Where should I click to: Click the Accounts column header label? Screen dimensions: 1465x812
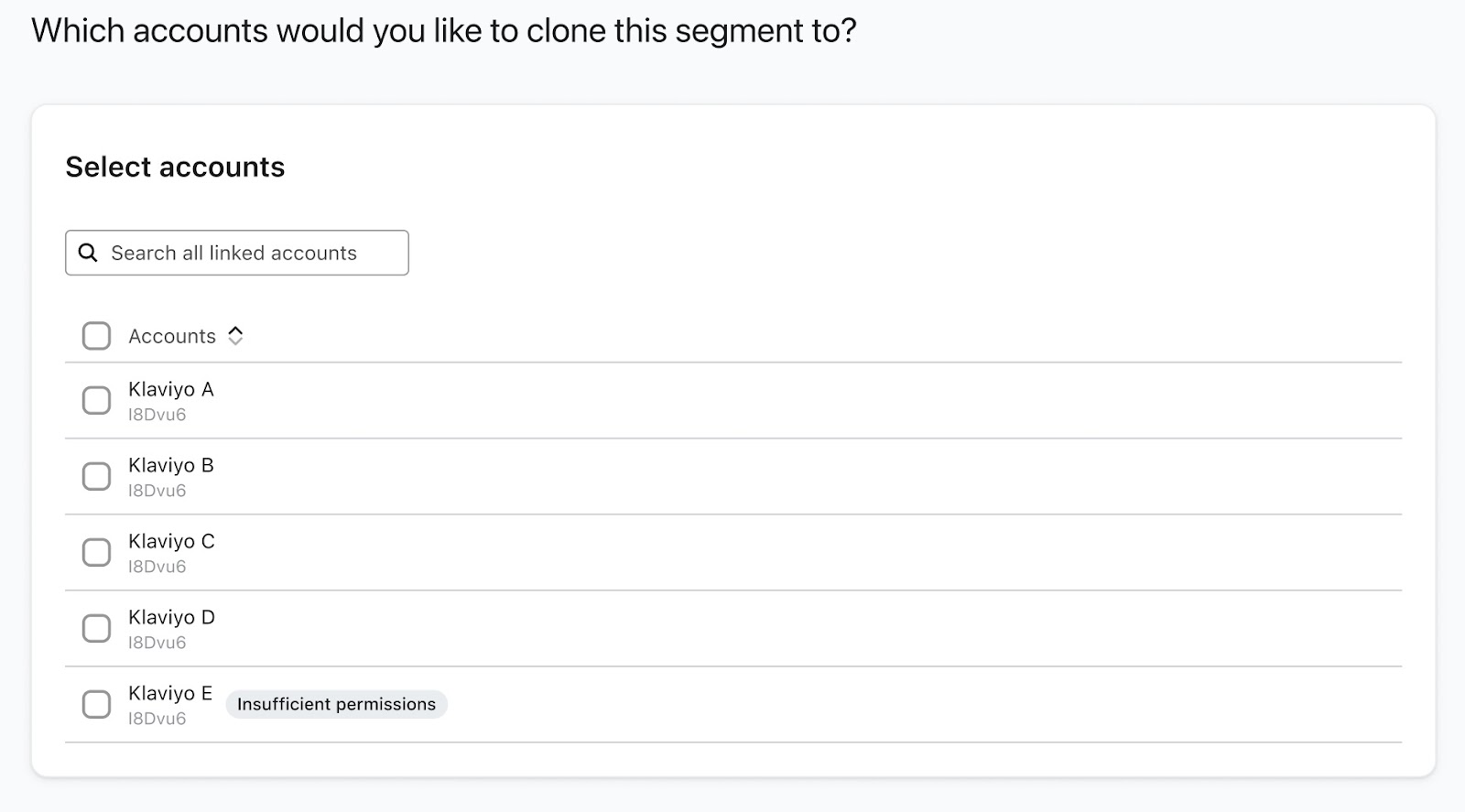(172, 336)
